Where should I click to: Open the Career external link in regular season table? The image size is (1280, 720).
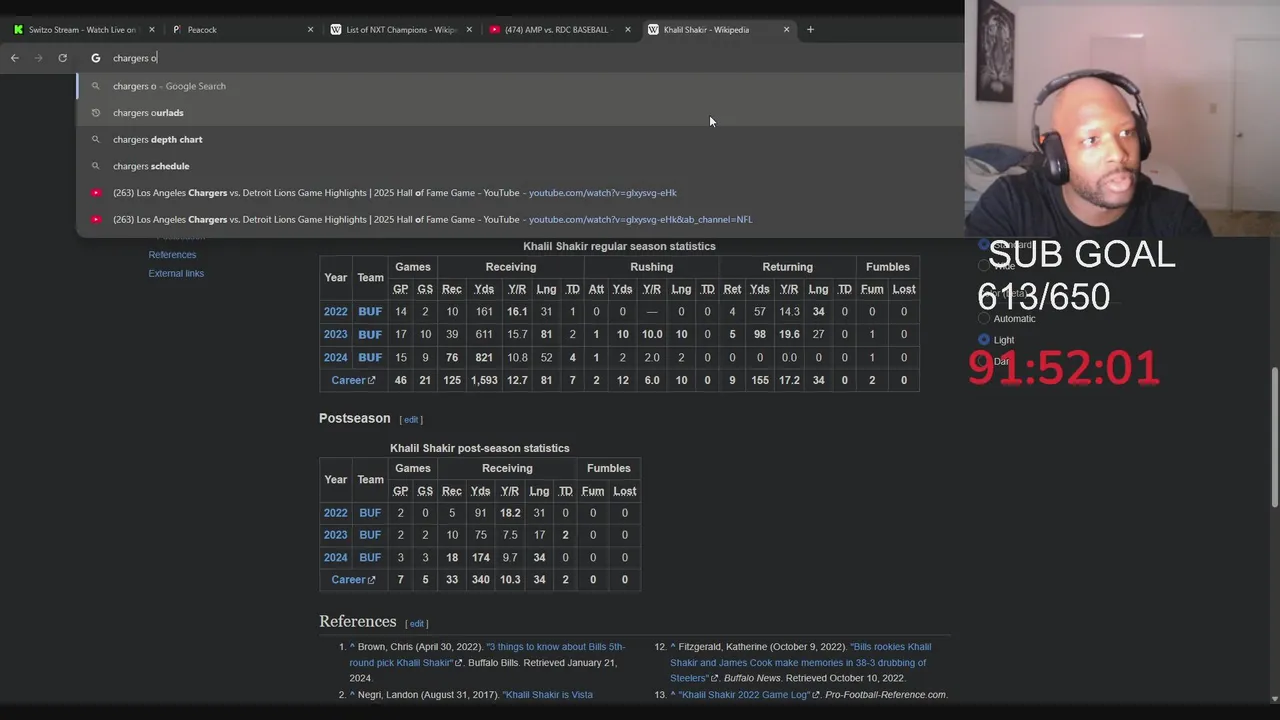point(353,381)
